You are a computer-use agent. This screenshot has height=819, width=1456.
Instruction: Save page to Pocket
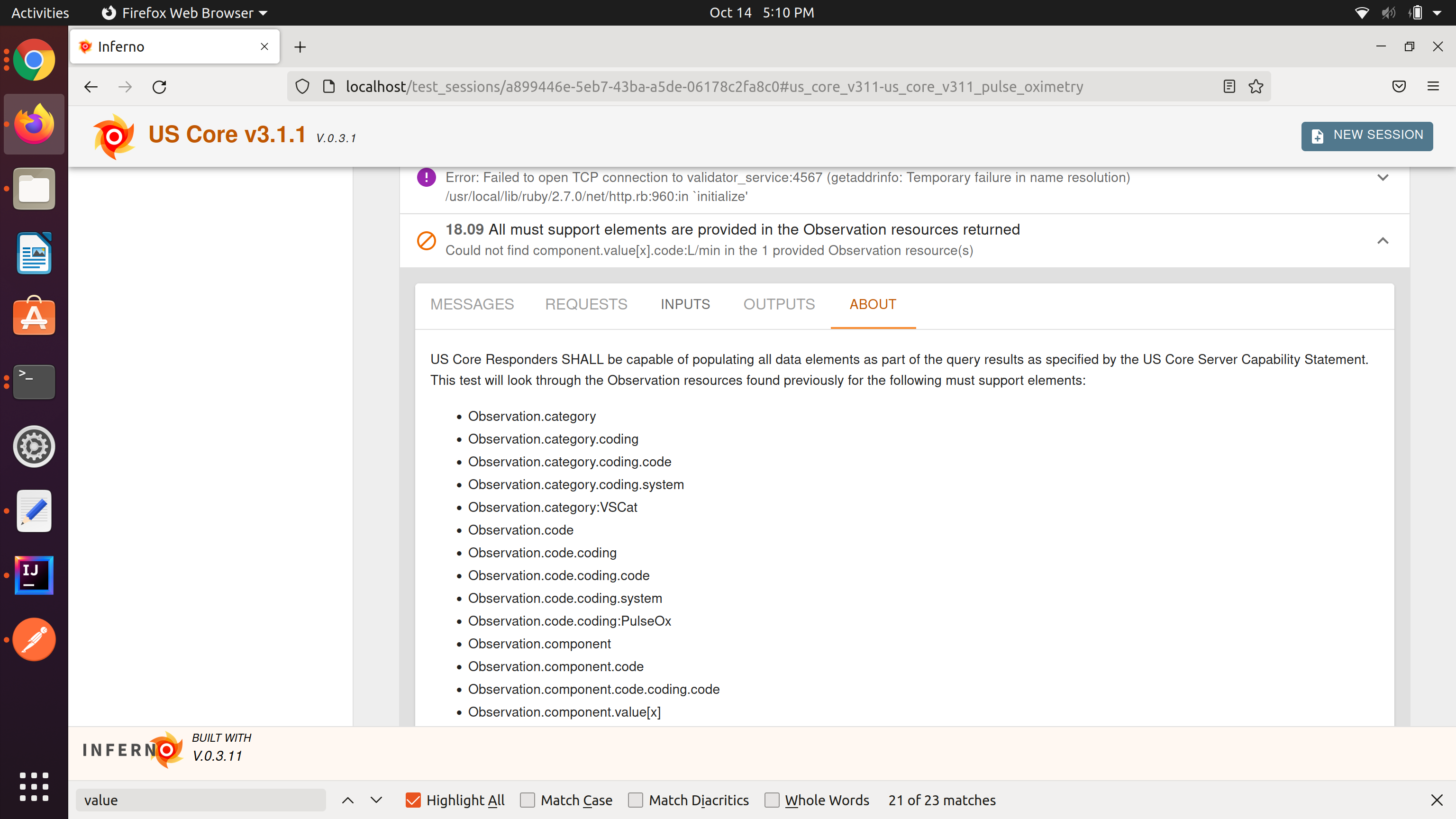click(x=1399, y=86)
